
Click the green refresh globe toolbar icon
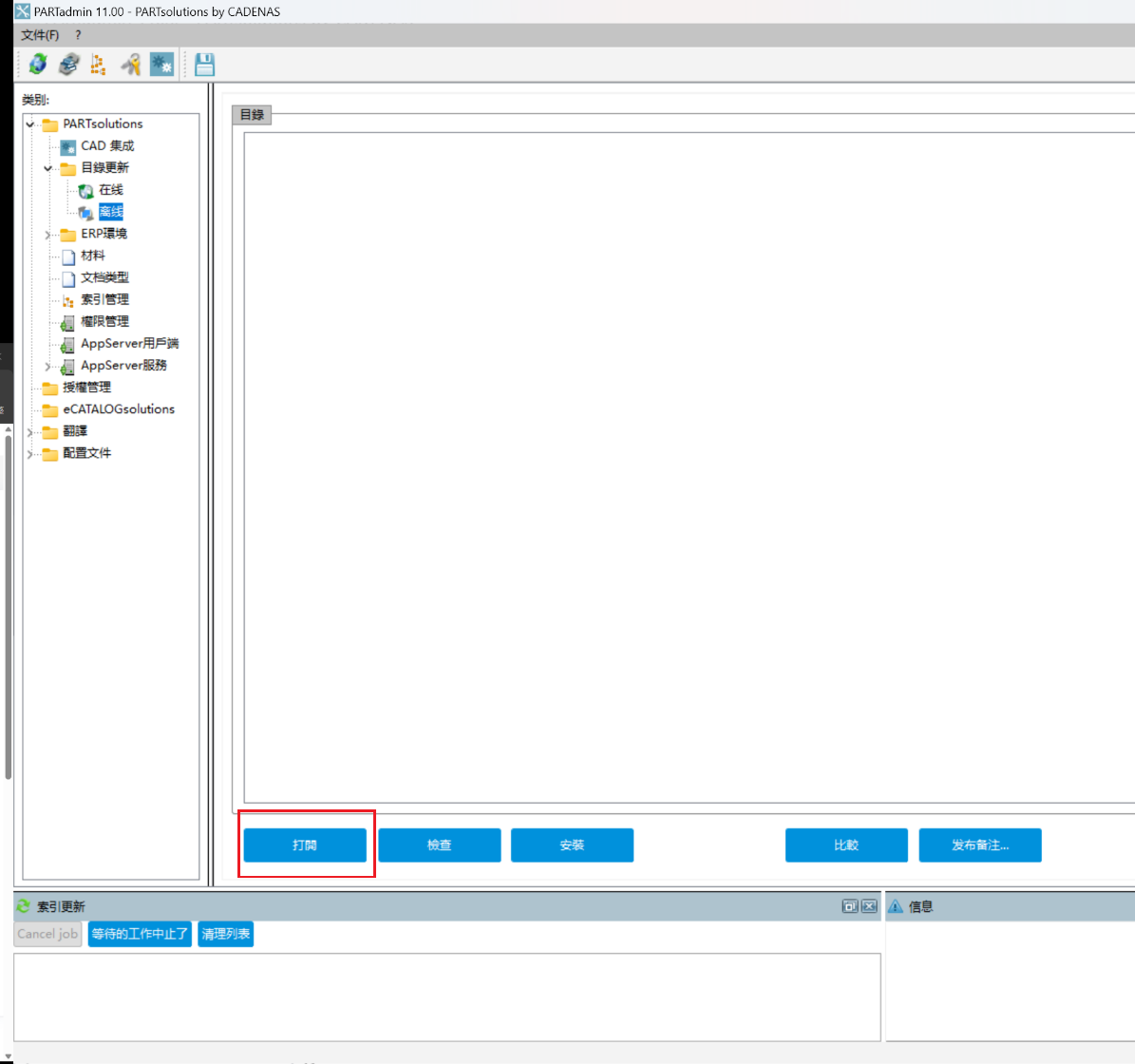click(38, 65)
